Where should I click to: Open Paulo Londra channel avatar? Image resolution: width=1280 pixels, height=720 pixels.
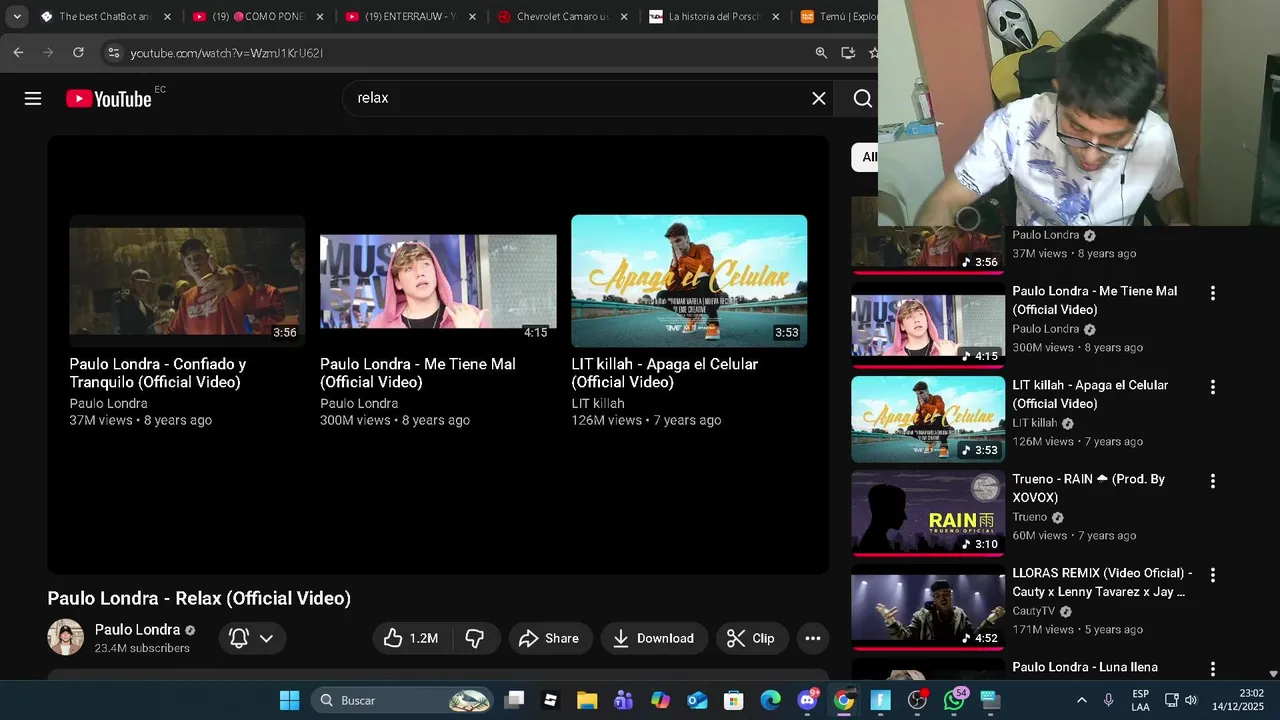66,638
